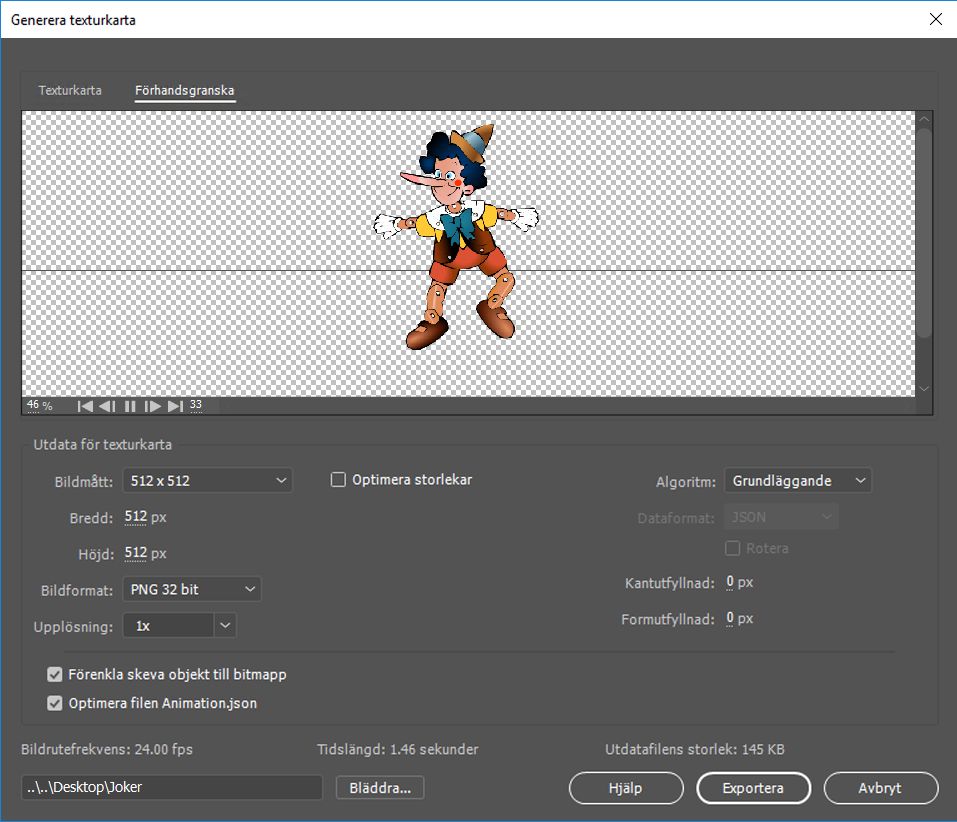Click the output path field showing Desktop\Joker
This screenshot has height=822, width=957.
(x=172, y=787)
